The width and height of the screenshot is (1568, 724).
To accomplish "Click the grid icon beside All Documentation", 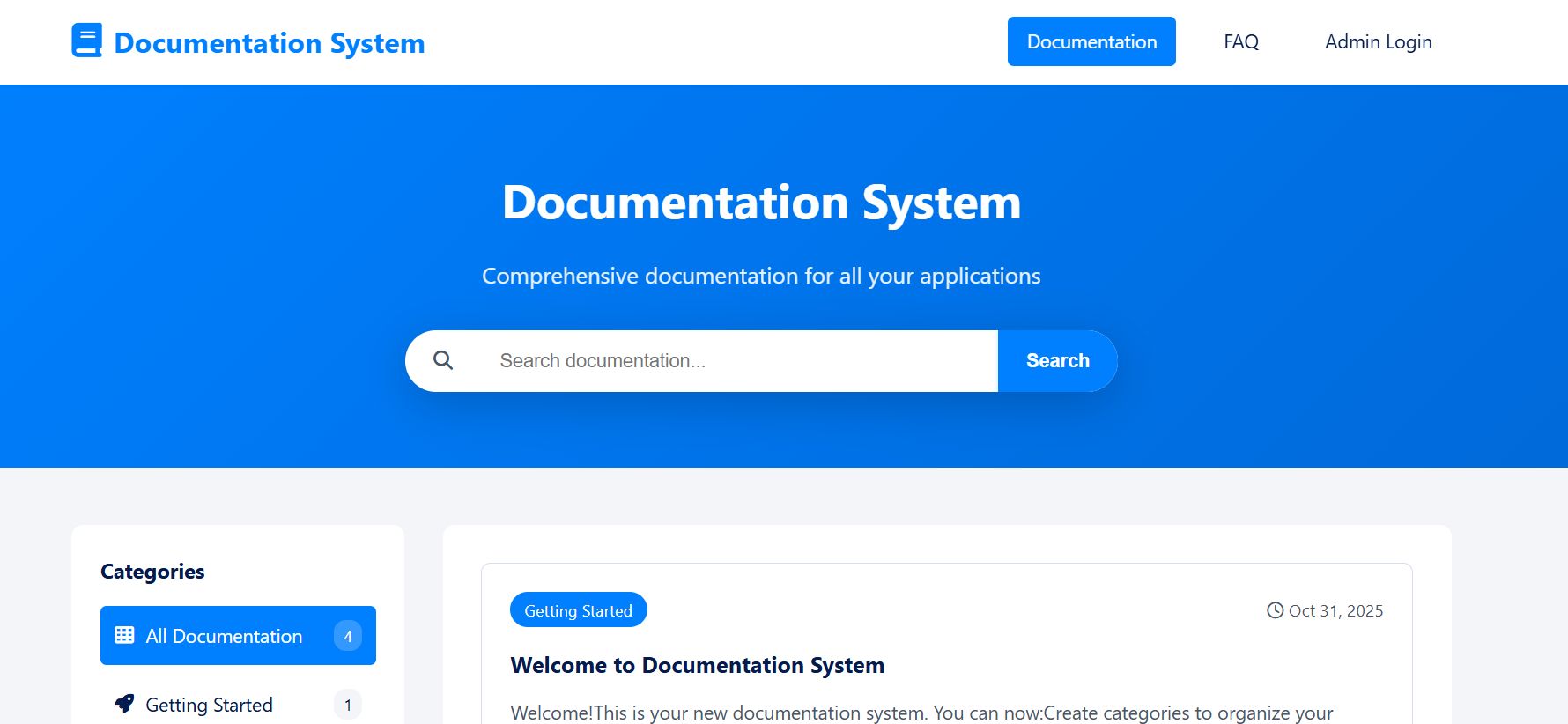I will pos(124,635).
